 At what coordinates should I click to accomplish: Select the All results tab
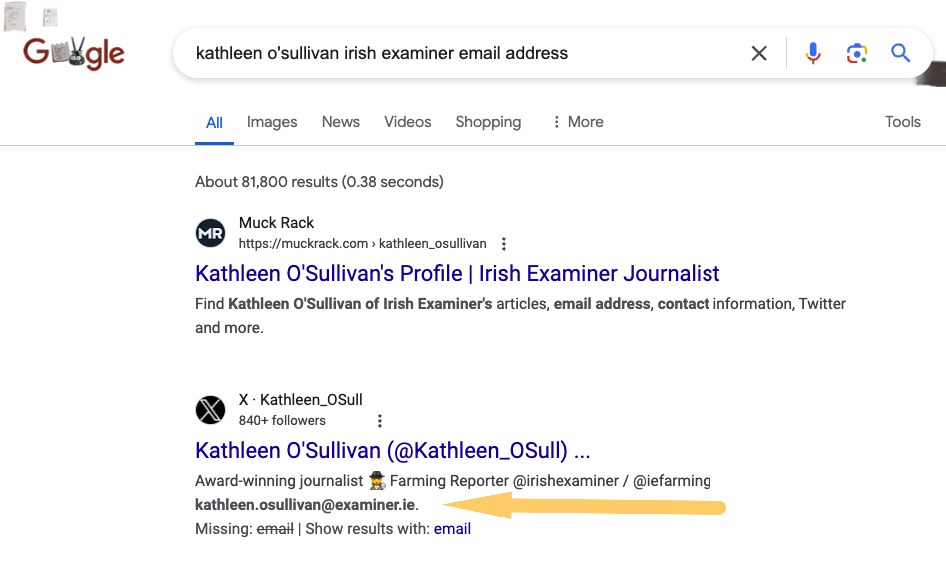(x=214, y=123)
